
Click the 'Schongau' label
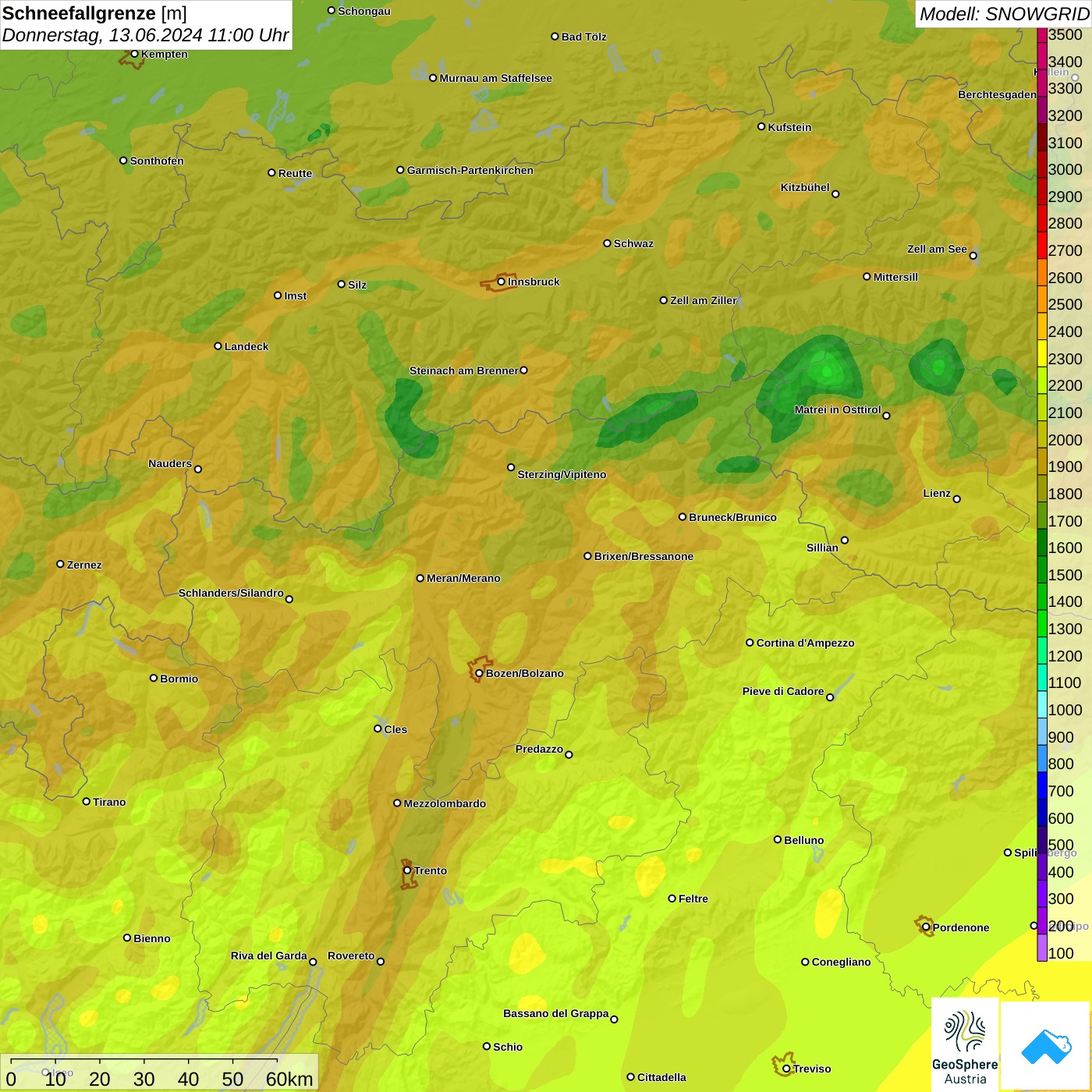pos(363,11)
